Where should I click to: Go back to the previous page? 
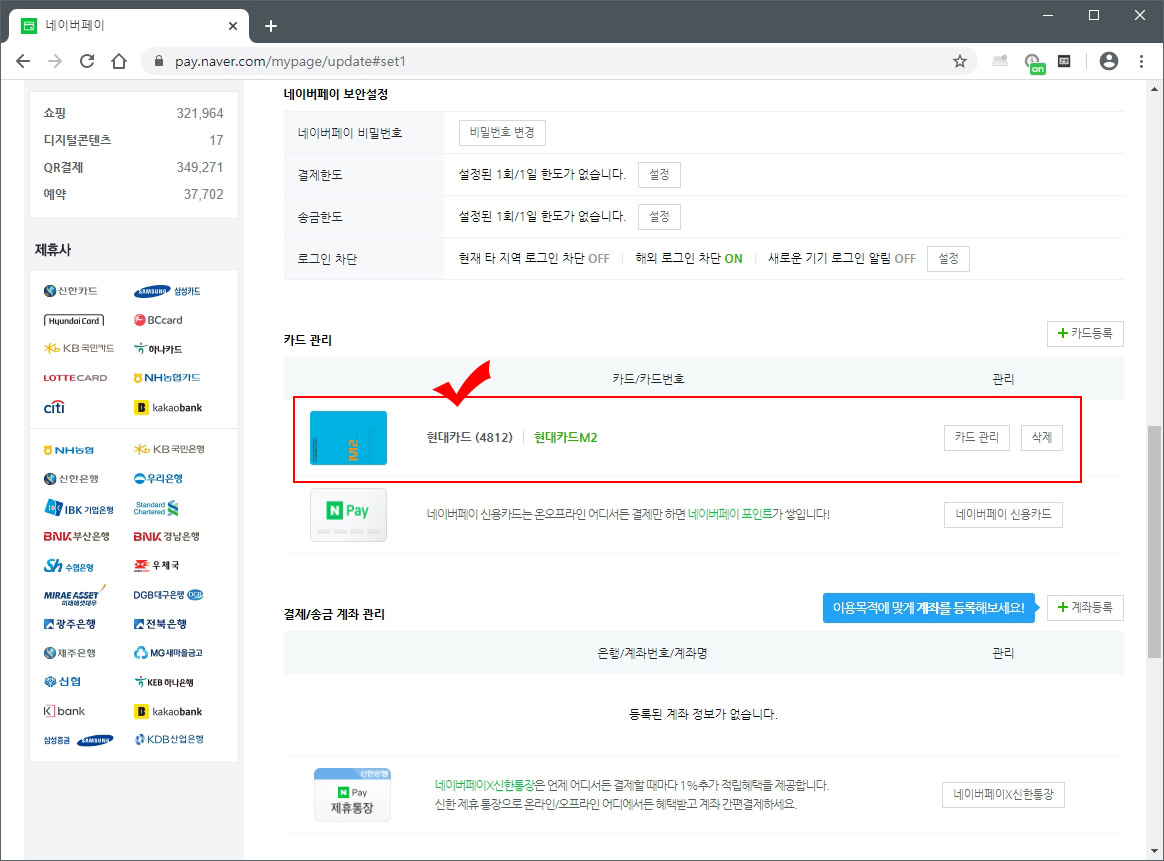click(23, 62)
